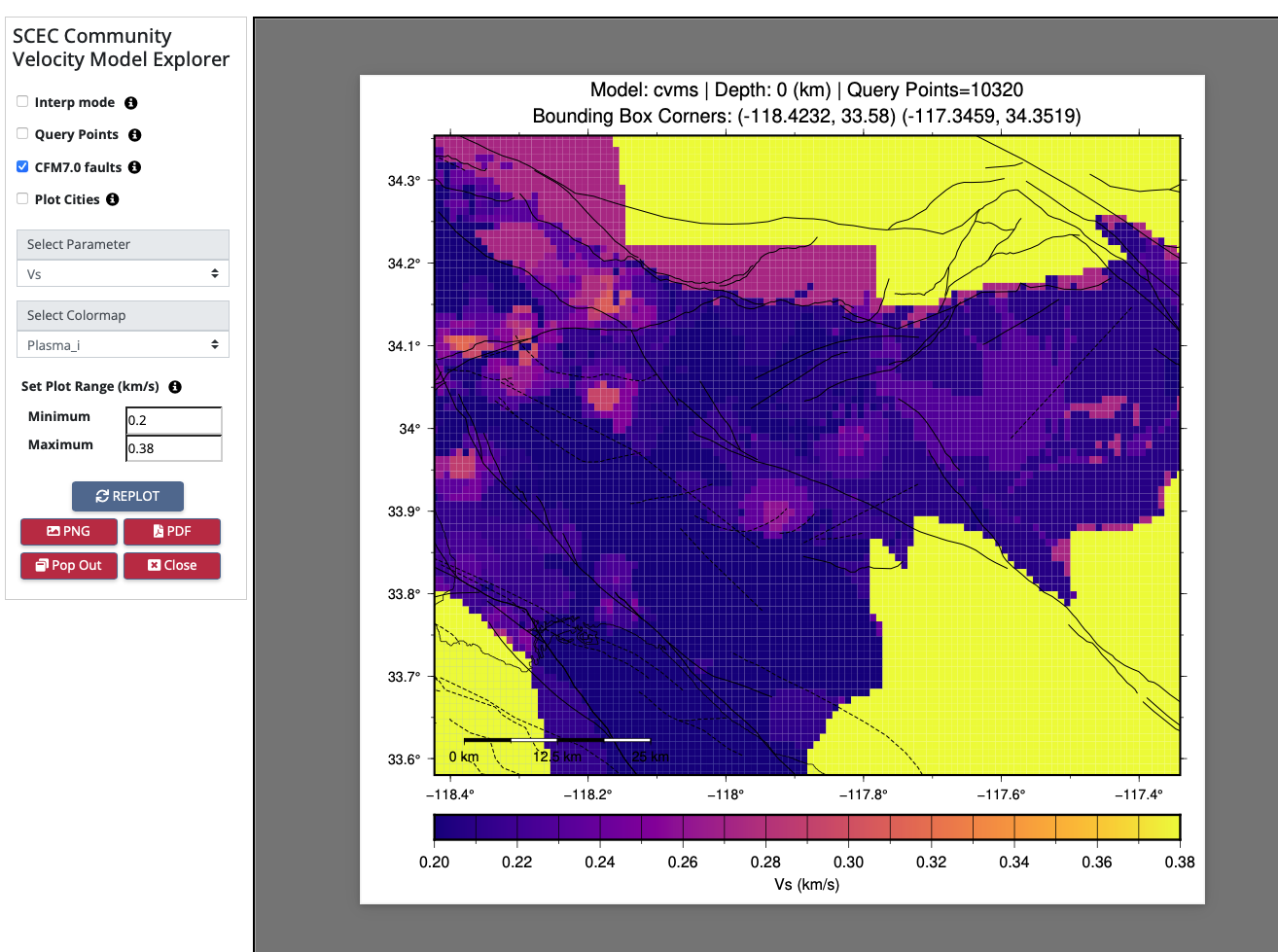Click info icon next to Set Plot Range
The image size is (1278, 952).
point(175,387)
